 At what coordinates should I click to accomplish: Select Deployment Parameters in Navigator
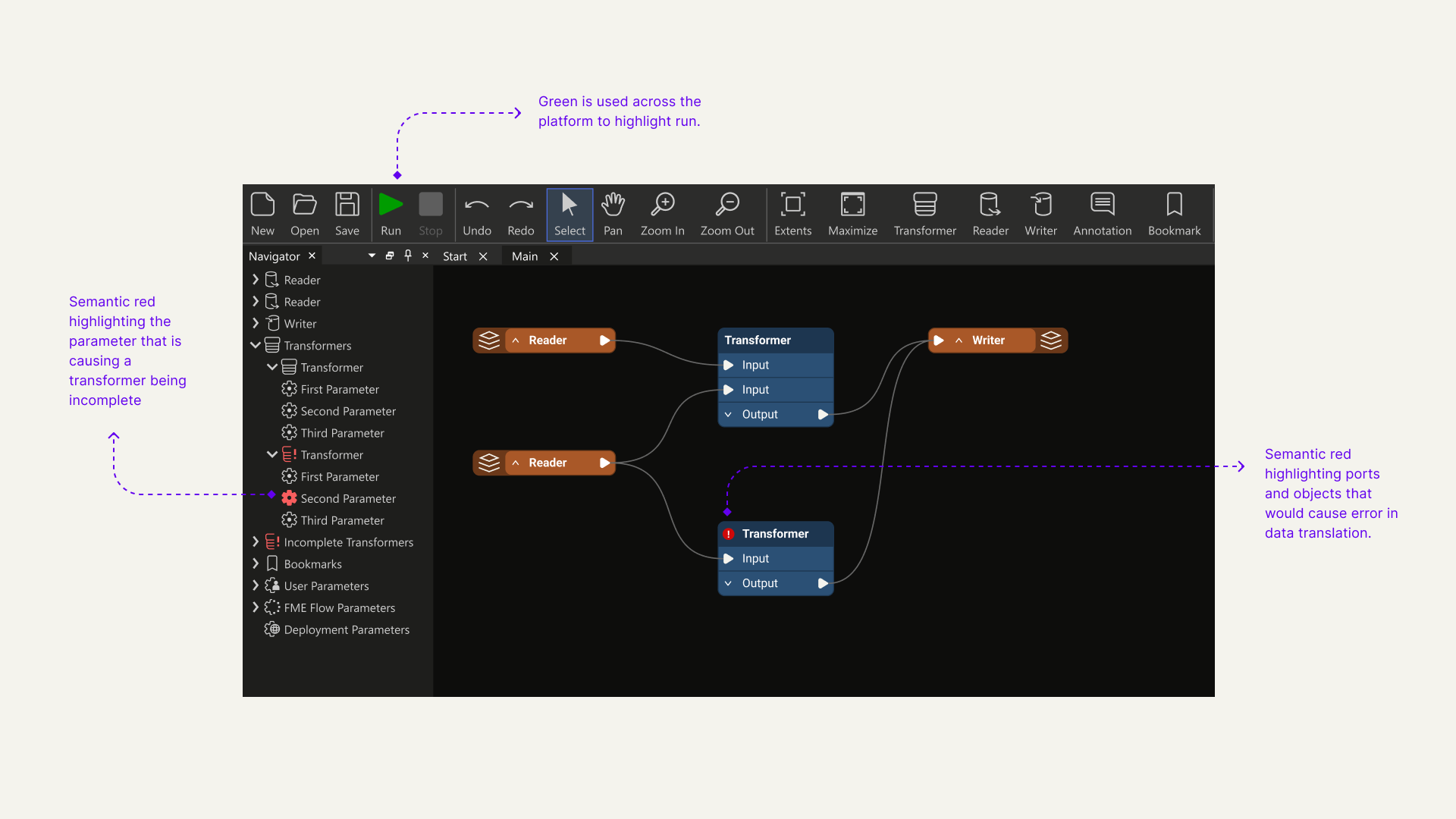pyautogui.click(x=346, y=629)
